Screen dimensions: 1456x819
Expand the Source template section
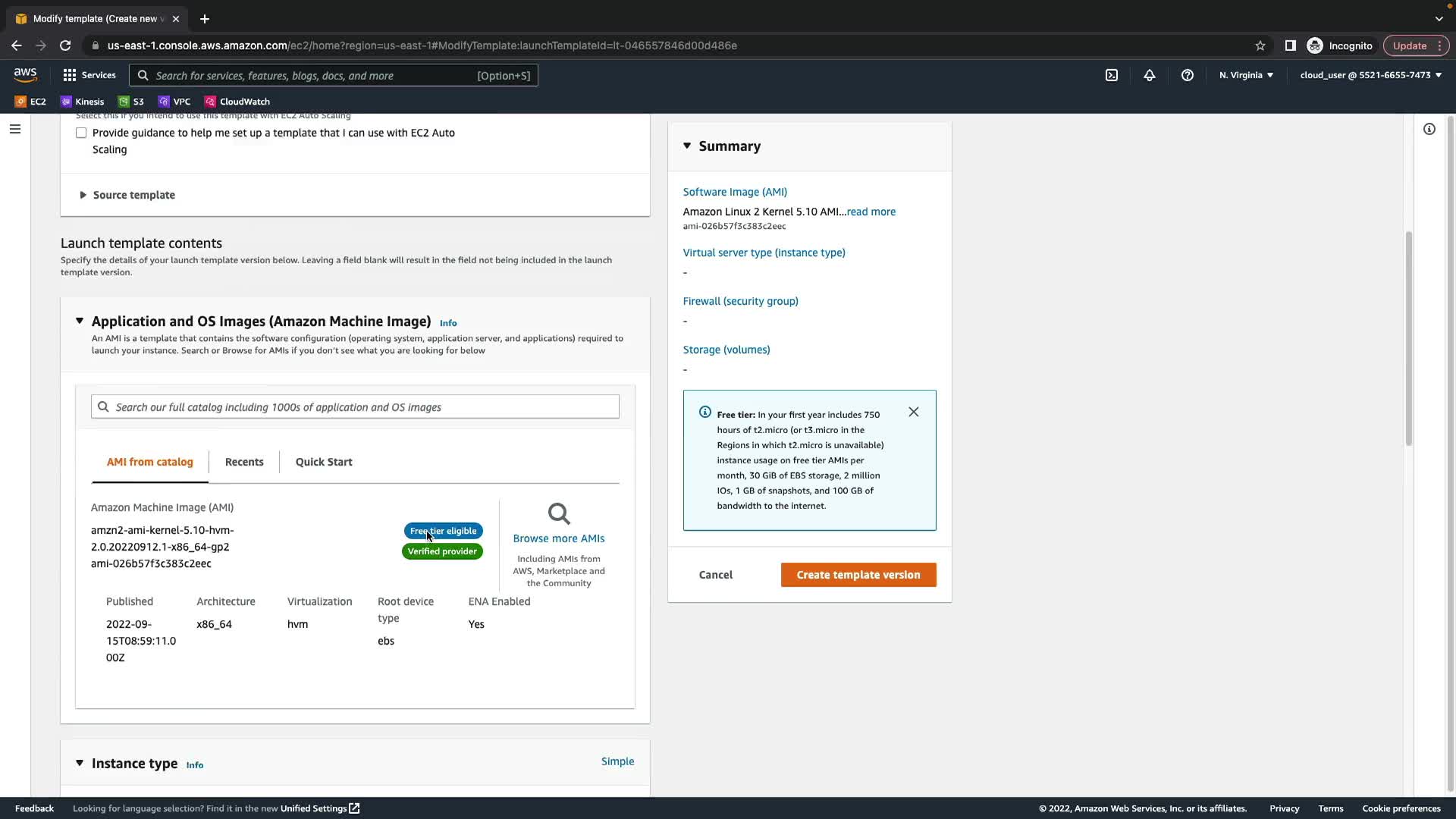pos(127,195)
